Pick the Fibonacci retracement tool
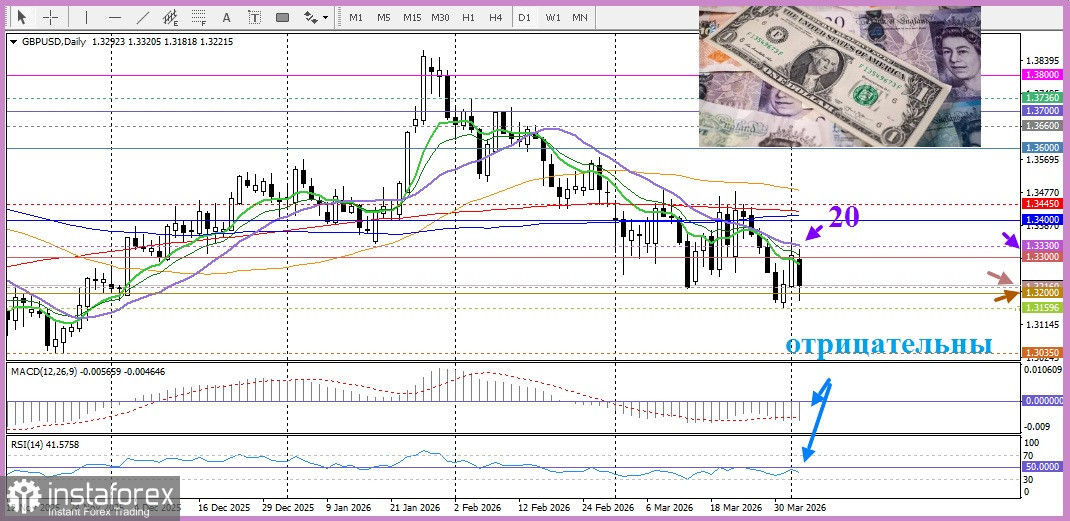1070x521 pixels. point(199,17)
